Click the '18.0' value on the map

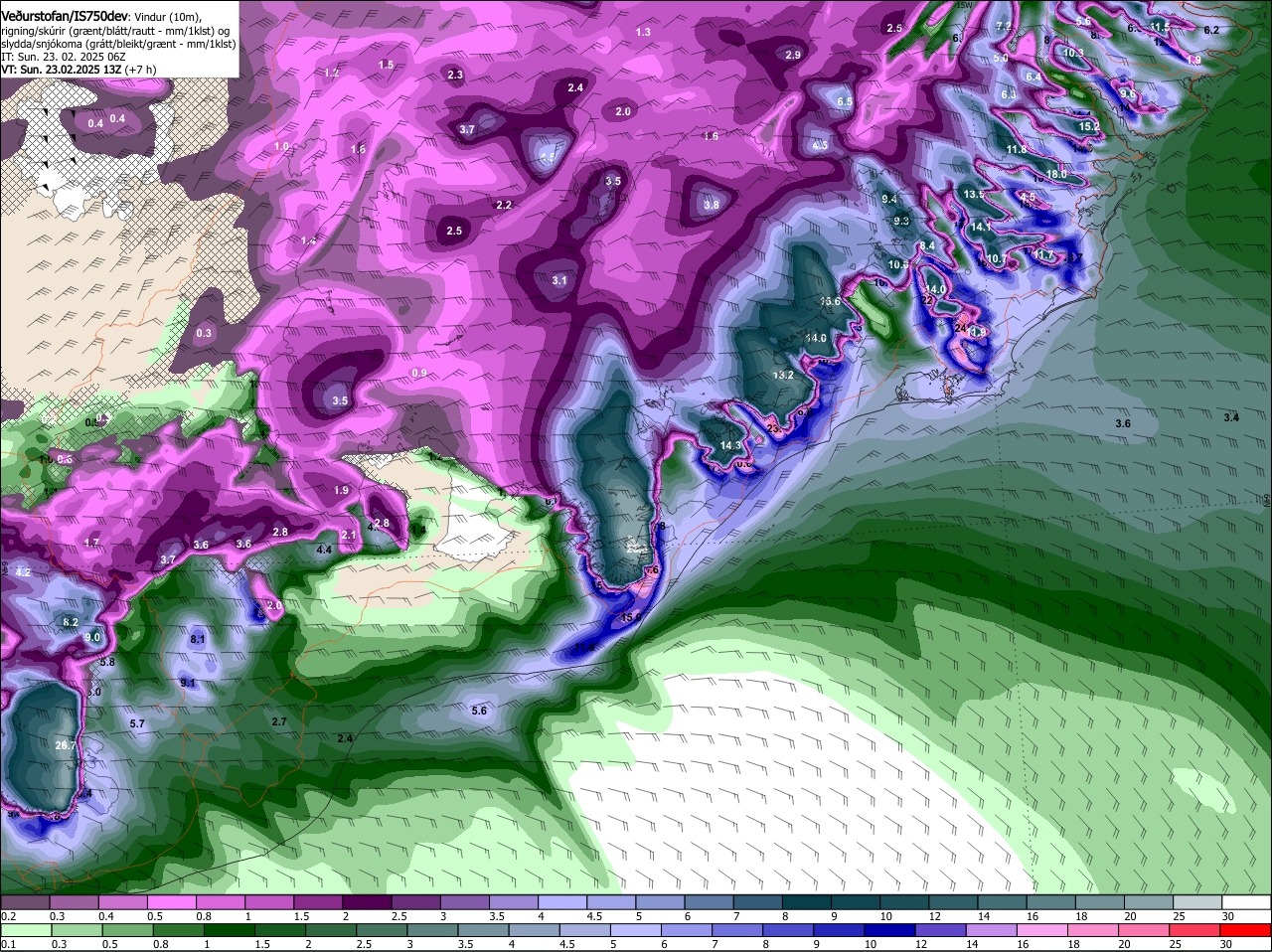point(1056,175)
